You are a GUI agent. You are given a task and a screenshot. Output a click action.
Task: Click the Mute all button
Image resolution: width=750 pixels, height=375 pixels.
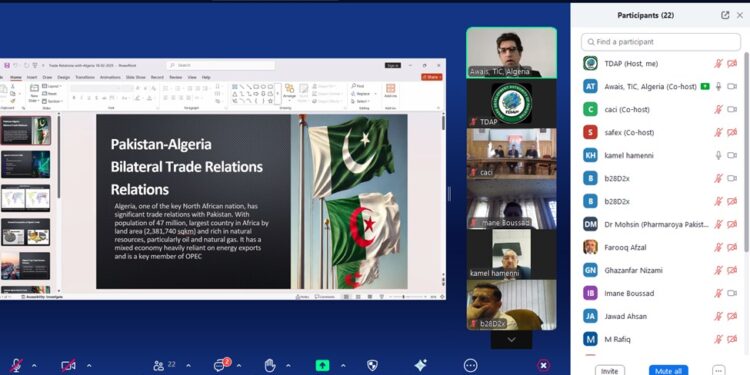668,371
